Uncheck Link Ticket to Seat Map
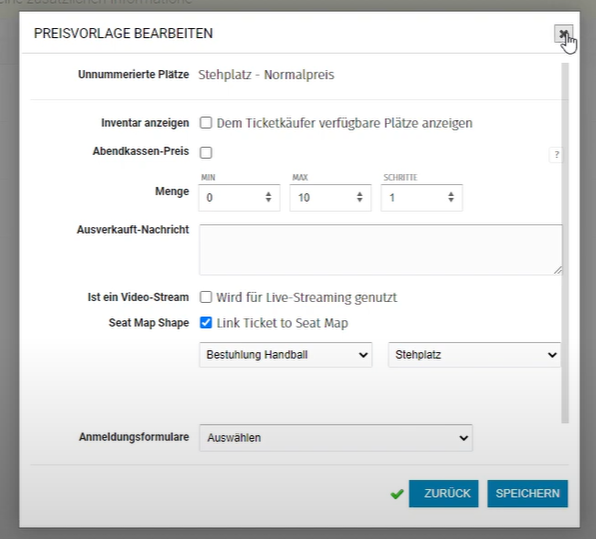This screenshot has height=539, width=596. coord(206,323)
